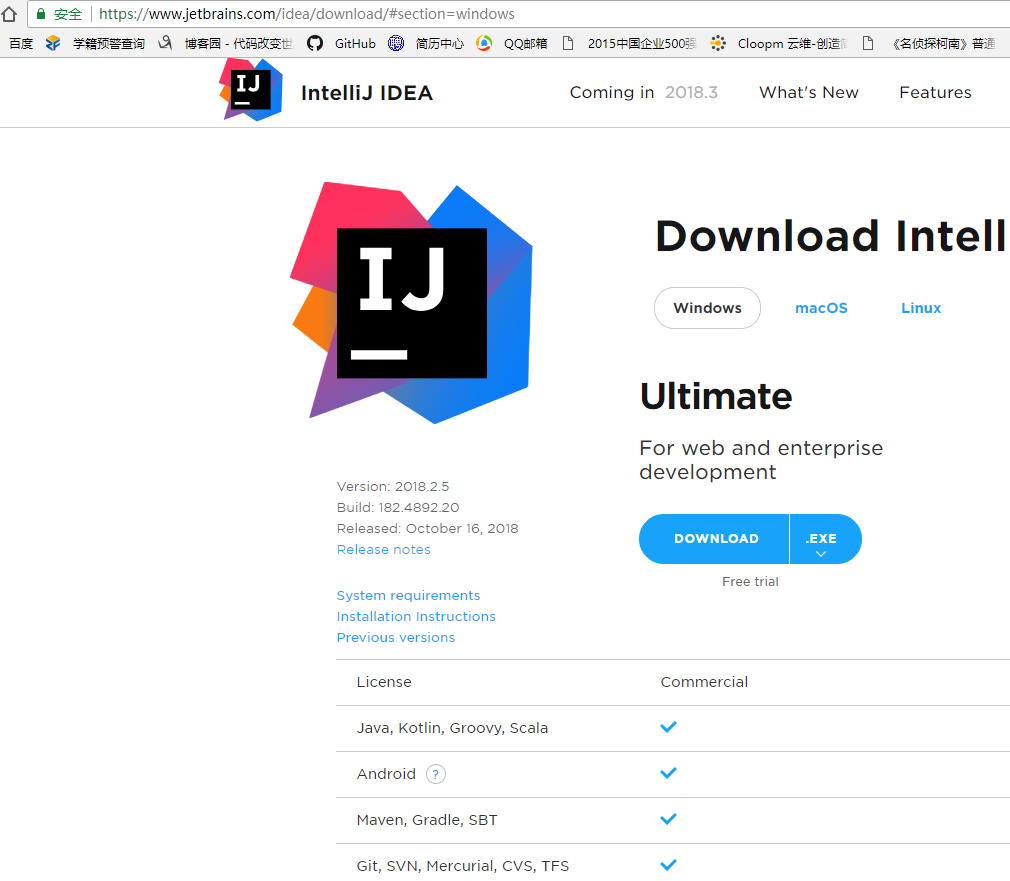Open the 2015中国企业500强 bookmark
Image resolution: width=1010 pixels, height=881 pixels.
[629, 43]
